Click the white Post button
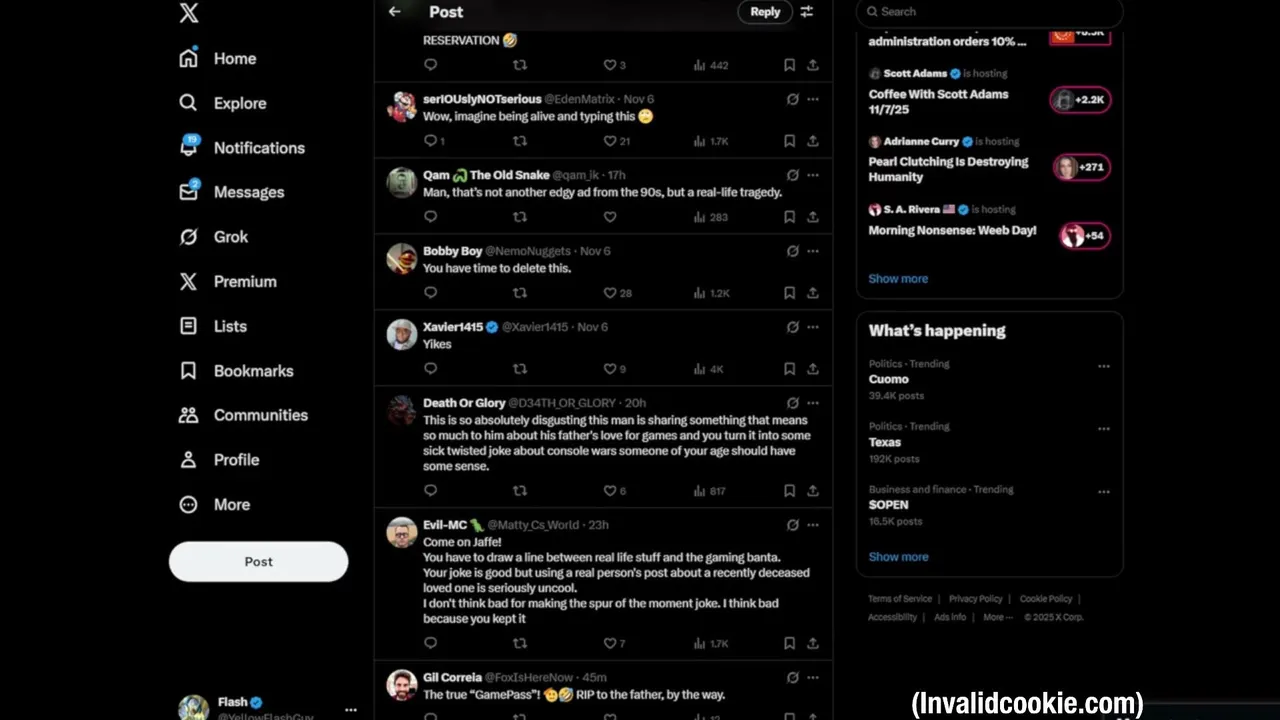The width and height of the screenshot is (1280, 720). pos(258,562)
